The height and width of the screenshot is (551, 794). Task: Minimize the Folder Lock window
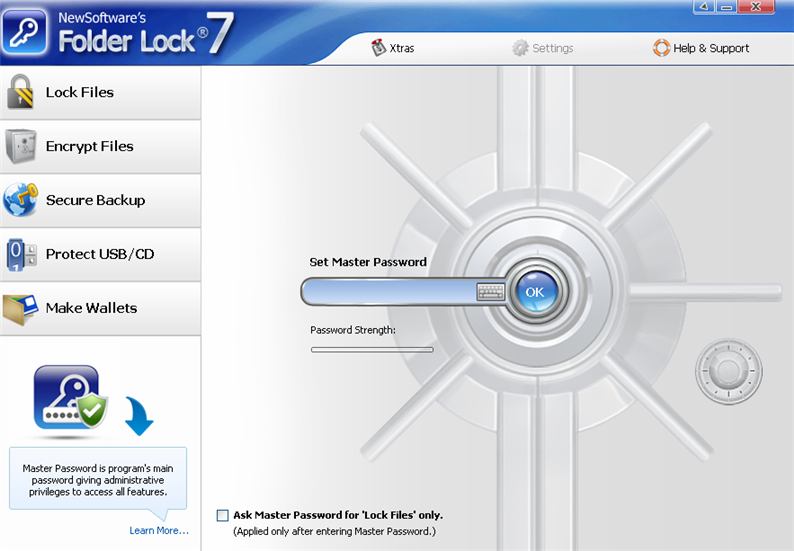[726, 7]
